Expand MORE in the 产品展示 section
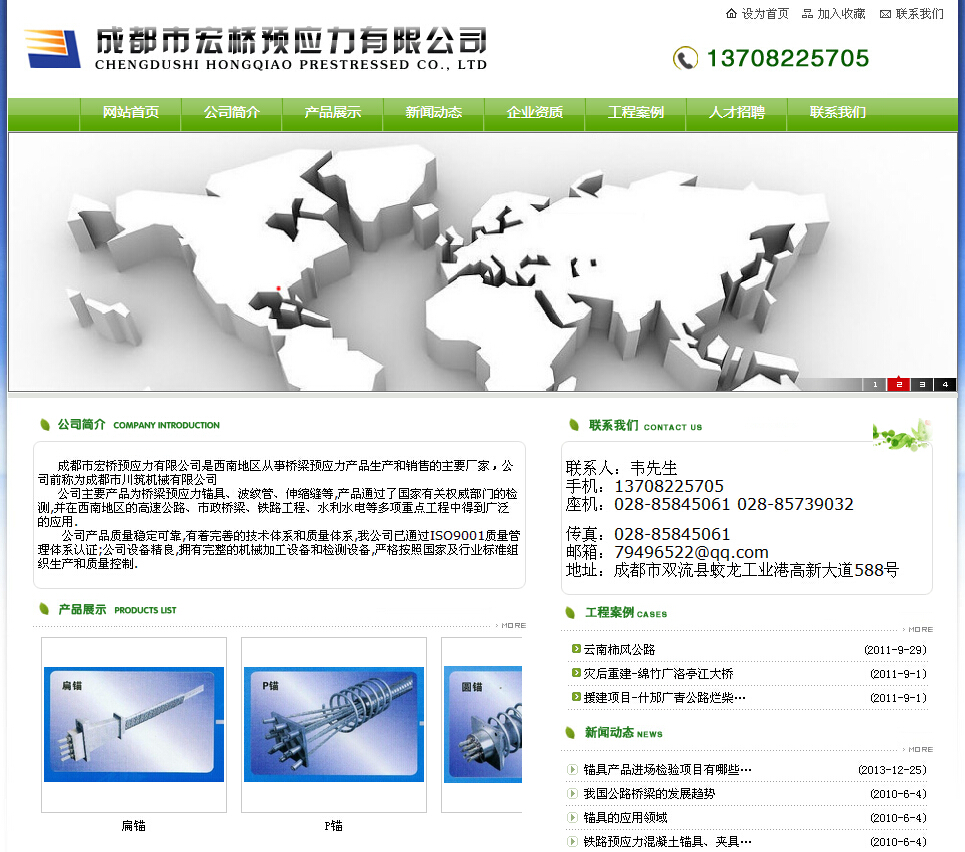 coord(512,625)
